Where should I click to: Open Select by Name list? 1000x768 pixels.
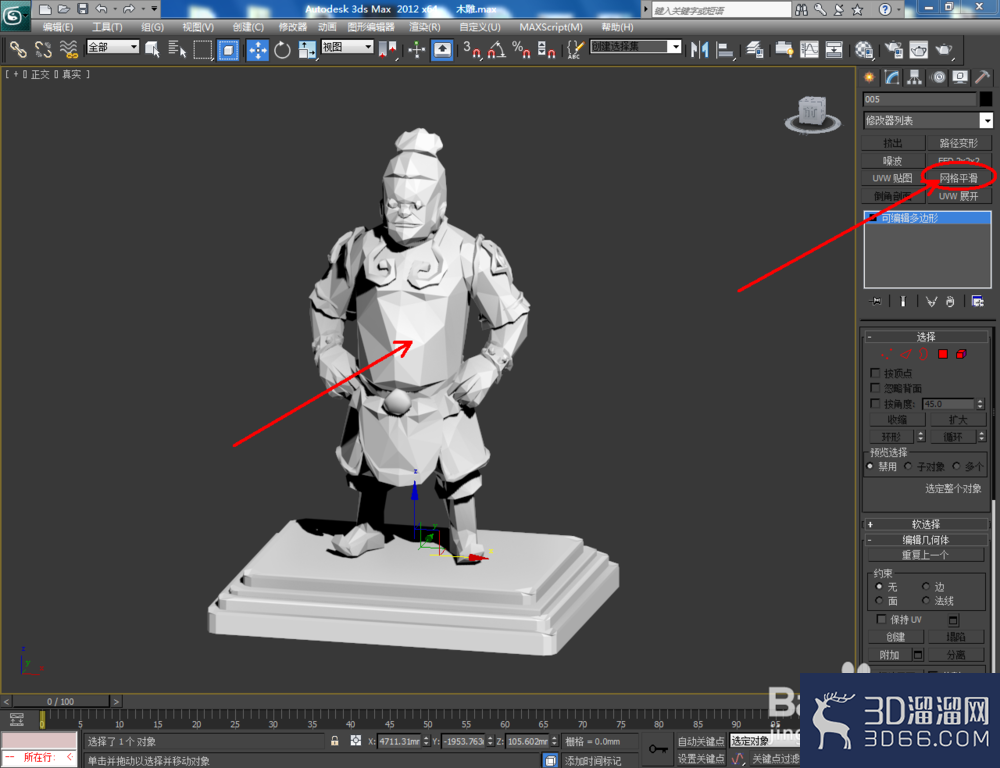[x=177, y=49]
